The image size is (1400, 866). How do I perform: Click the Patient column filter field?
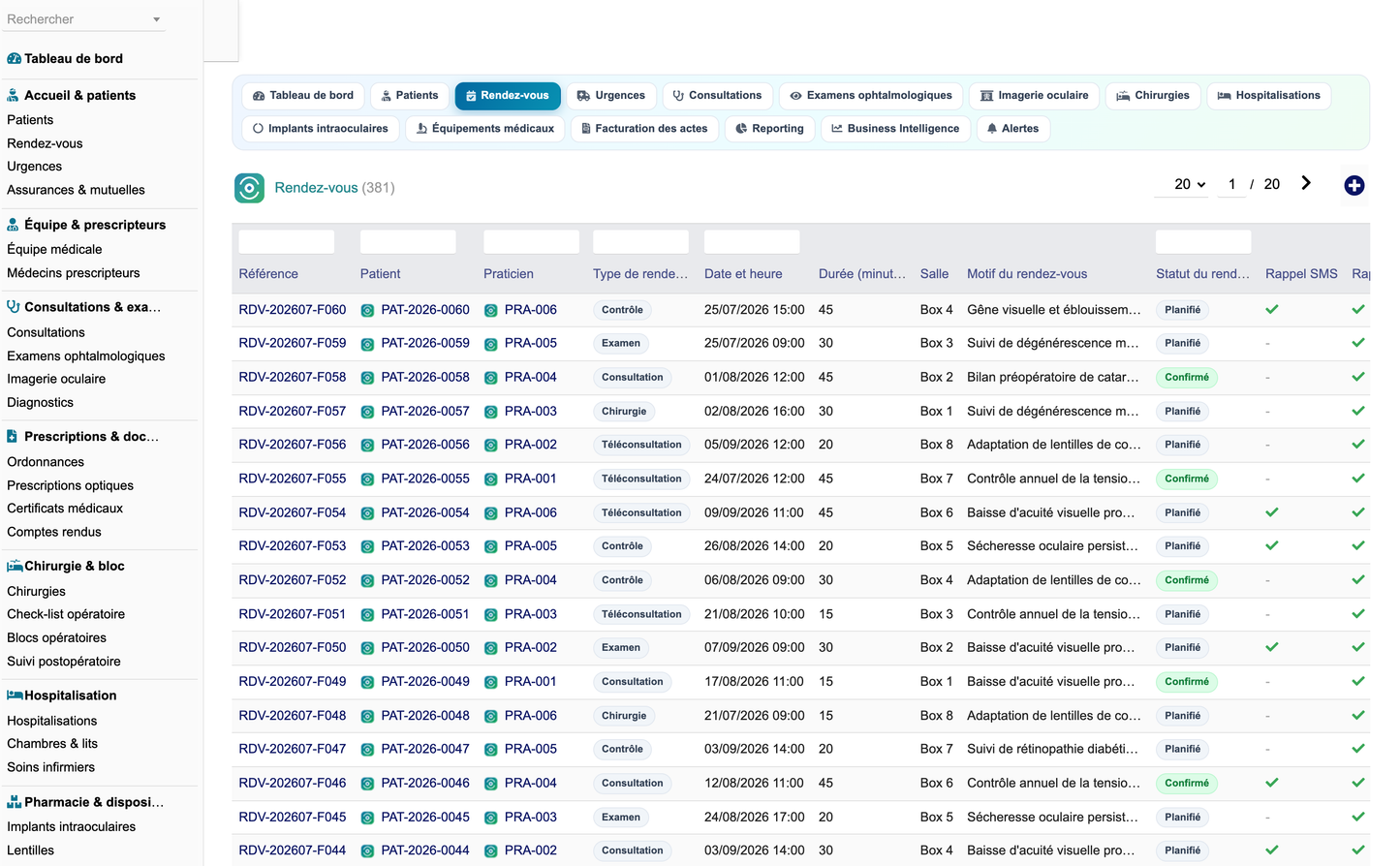point(408,242)
